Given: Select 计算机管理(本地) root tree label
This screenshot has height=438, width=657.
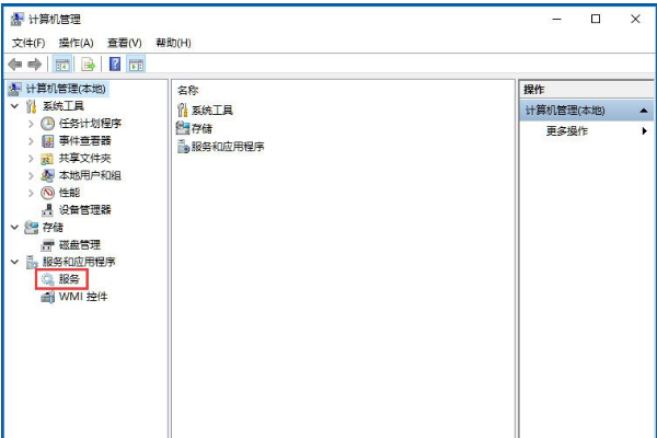Looking at the screenshot, I should [66, 88].
